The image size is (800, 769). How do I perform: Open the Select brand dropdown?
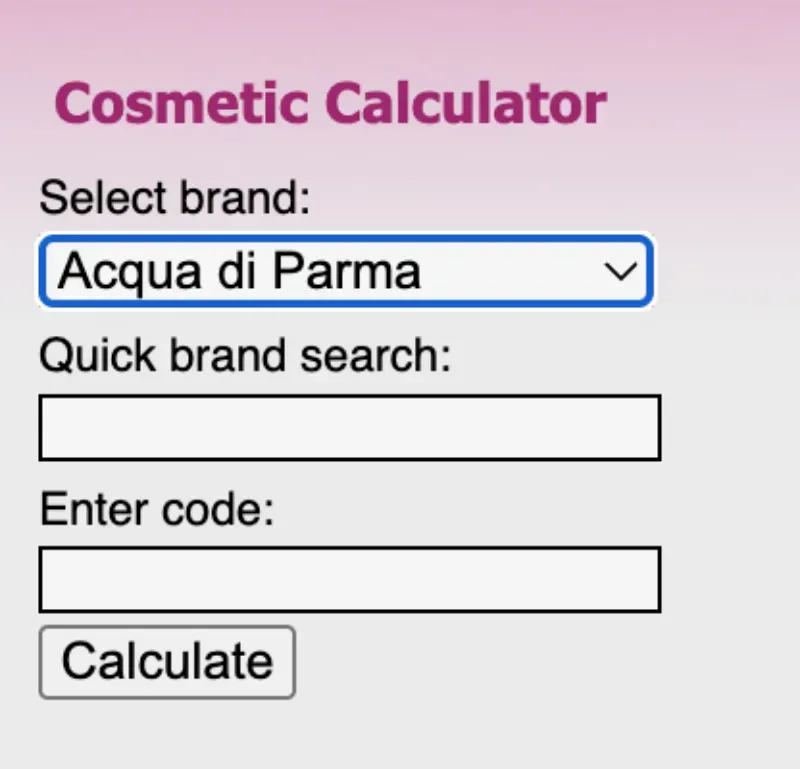[x=345, y=271]
